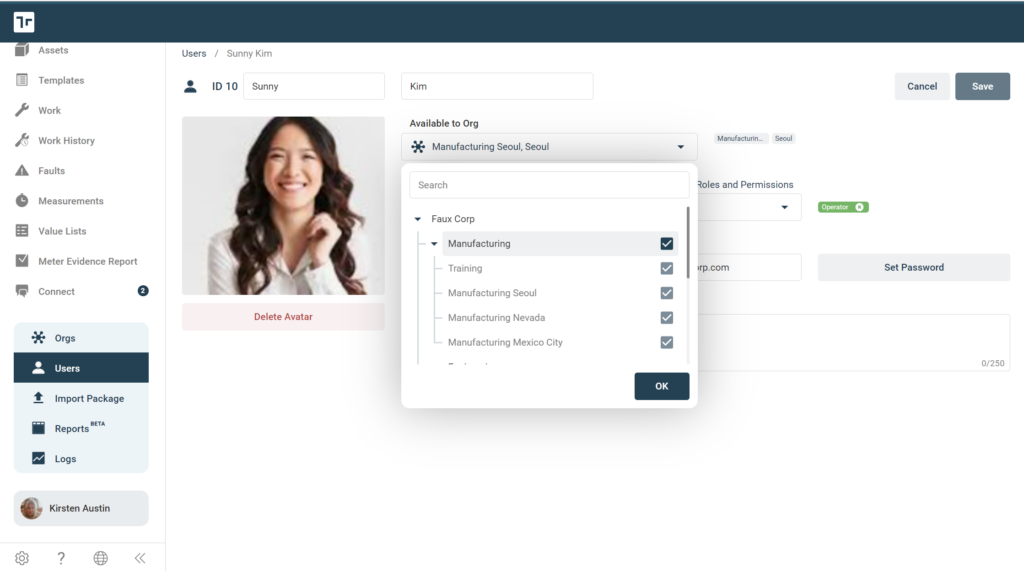This screenshot has height=571, width=1024.
Task: Save the user changes
Action: 982,86
